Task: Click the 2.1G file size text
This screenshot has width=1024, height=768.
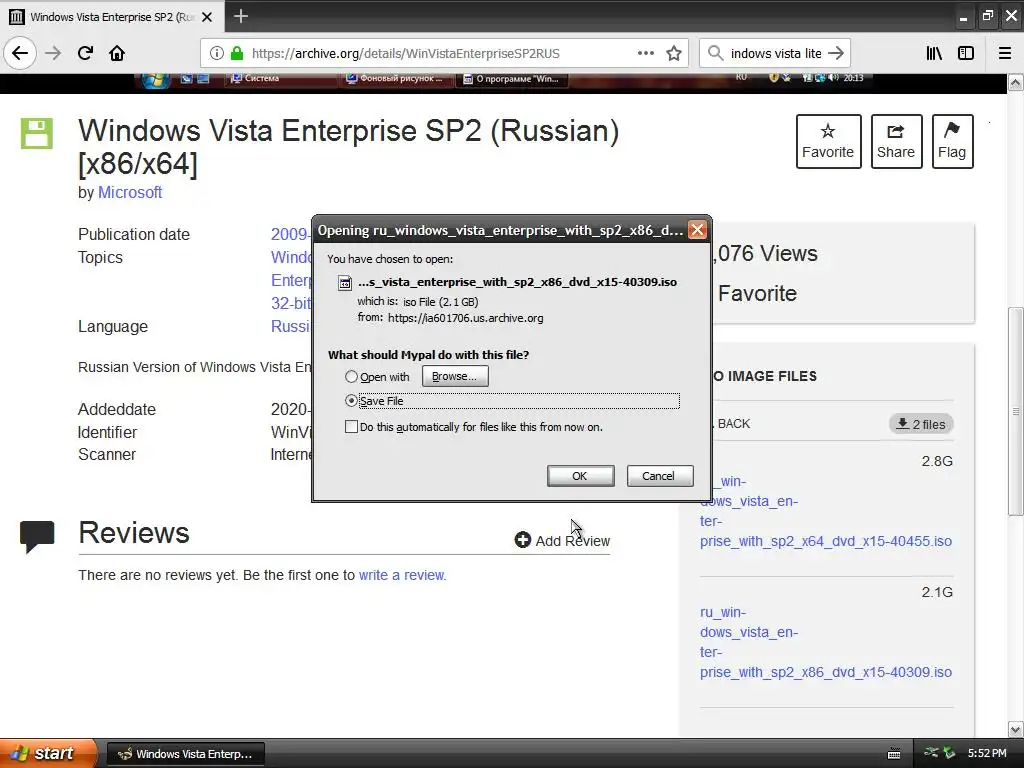Action: coord(937,592)
